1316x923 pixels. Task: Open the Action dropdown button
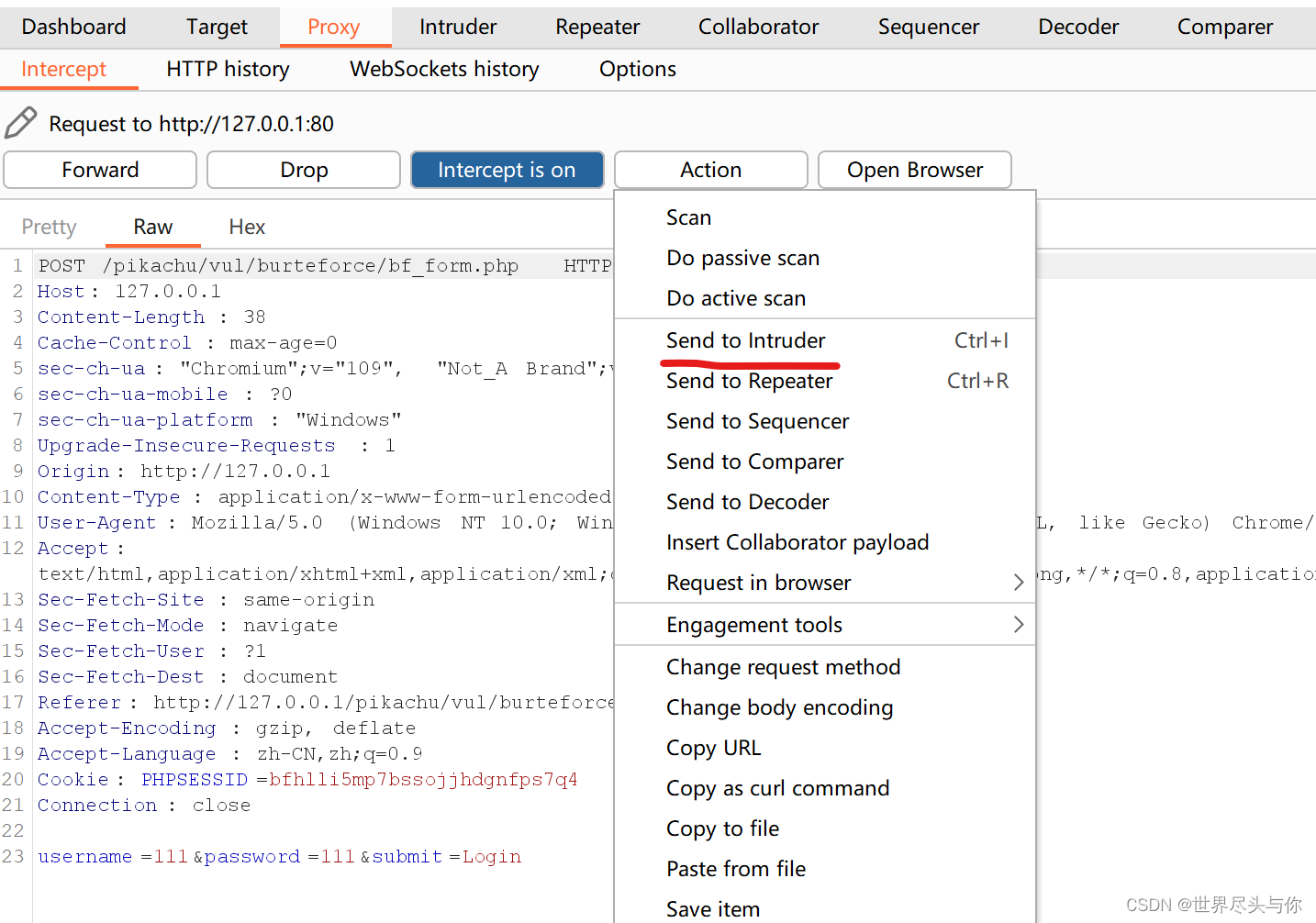(711, 170)
